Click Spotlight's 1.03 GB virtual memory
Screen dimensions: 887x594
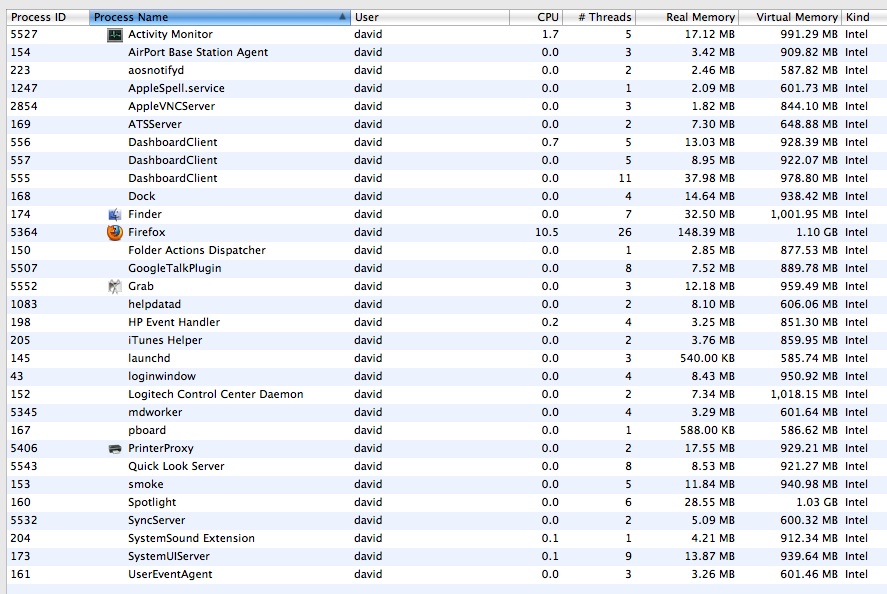(817, 502)
